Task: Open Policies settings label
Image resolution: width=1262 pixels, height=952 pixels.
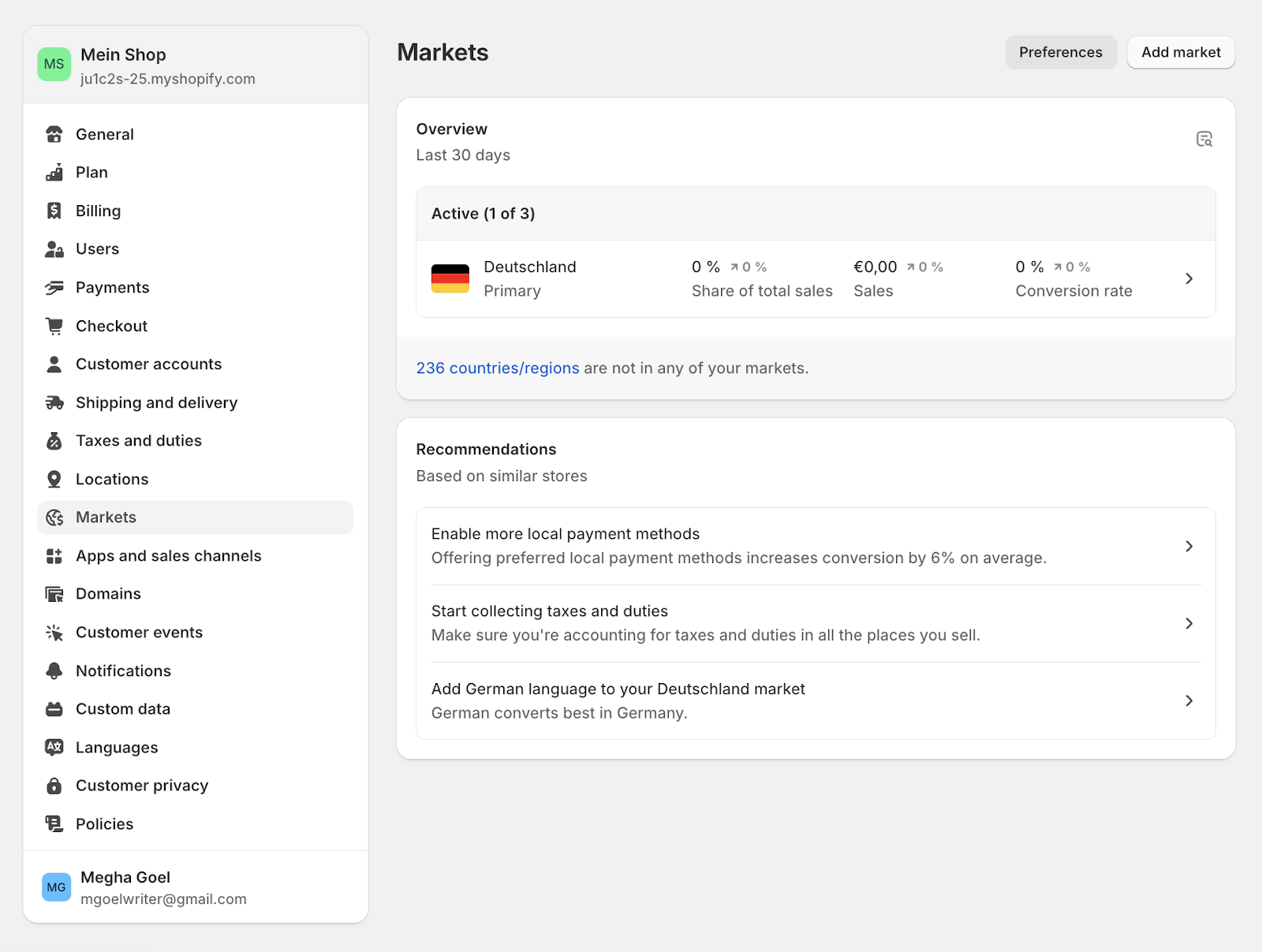Action: point(104,824)
